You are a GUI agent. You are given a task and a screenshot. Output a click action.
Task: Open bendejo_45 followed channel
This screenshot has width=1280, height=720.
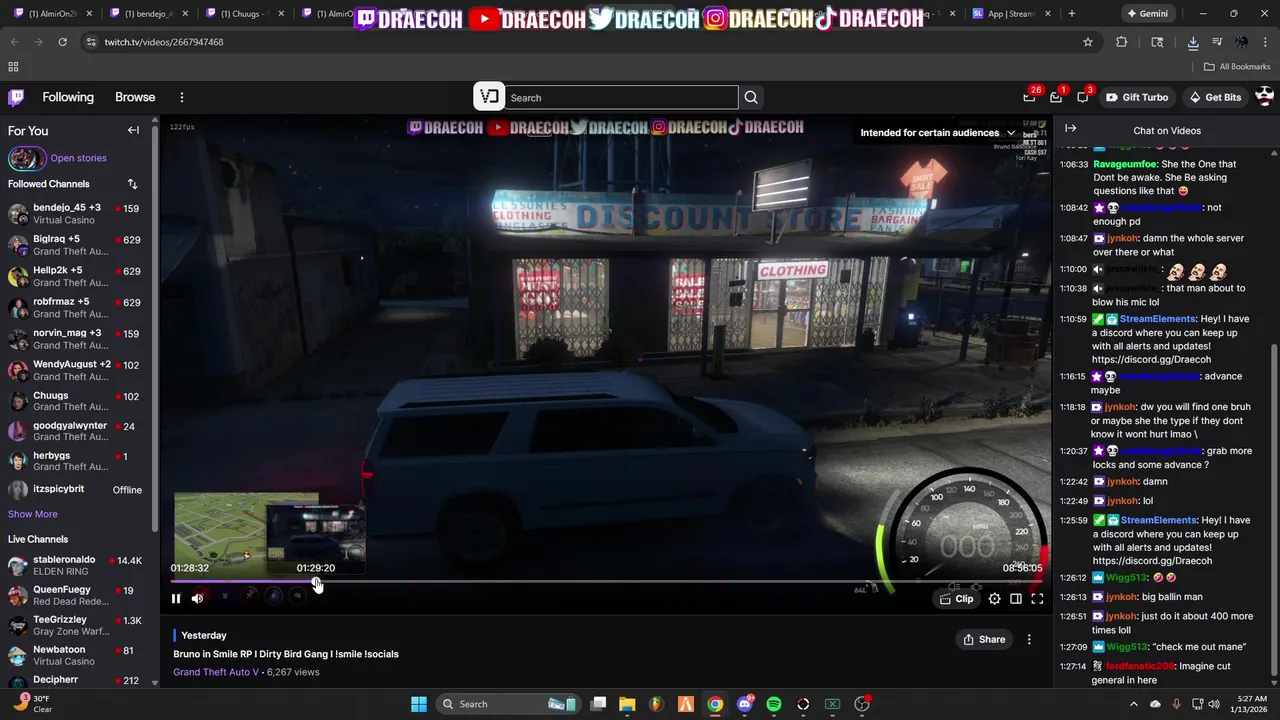click(x=77, y=214)
